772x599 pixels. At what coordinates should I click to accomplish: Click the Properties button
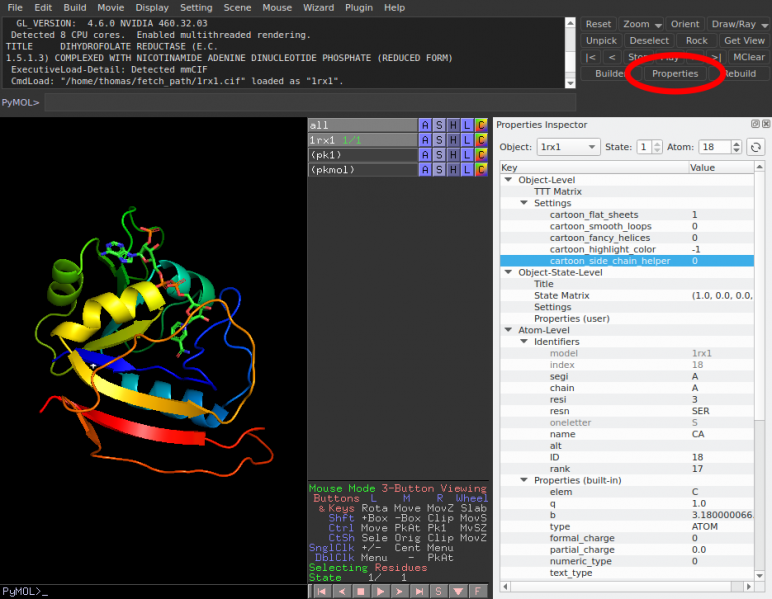(x=674, y=74)
